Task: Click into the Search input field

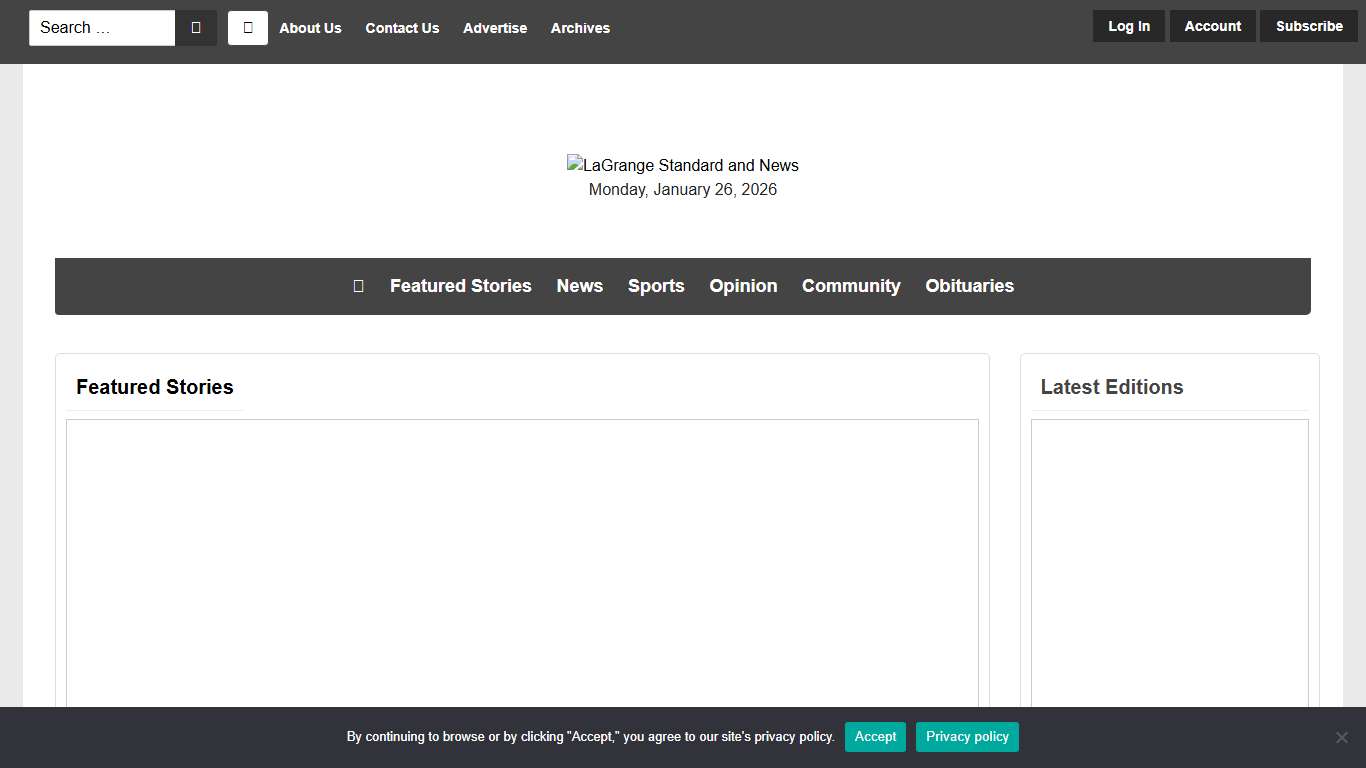Action: coord(102,28)
